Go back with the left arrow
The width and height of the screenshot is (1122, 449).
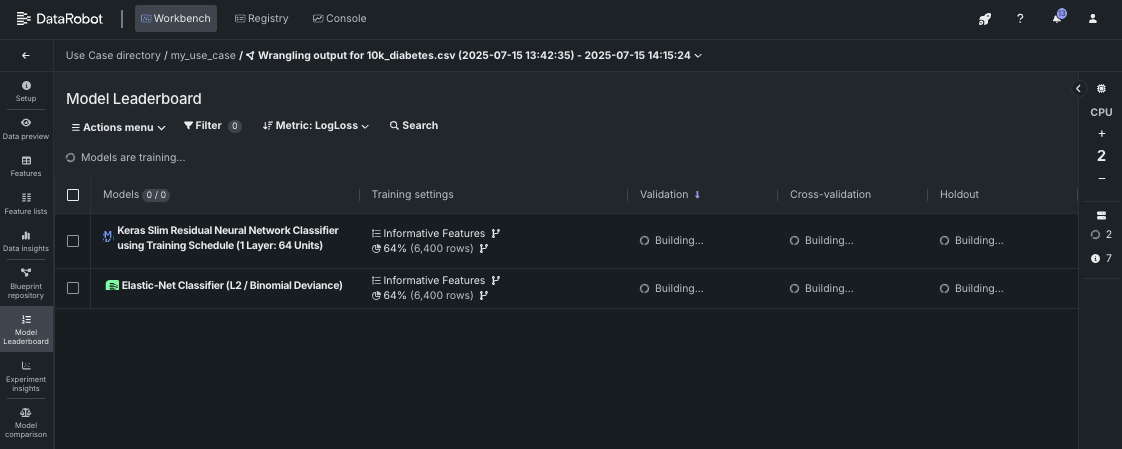[26, 56]
